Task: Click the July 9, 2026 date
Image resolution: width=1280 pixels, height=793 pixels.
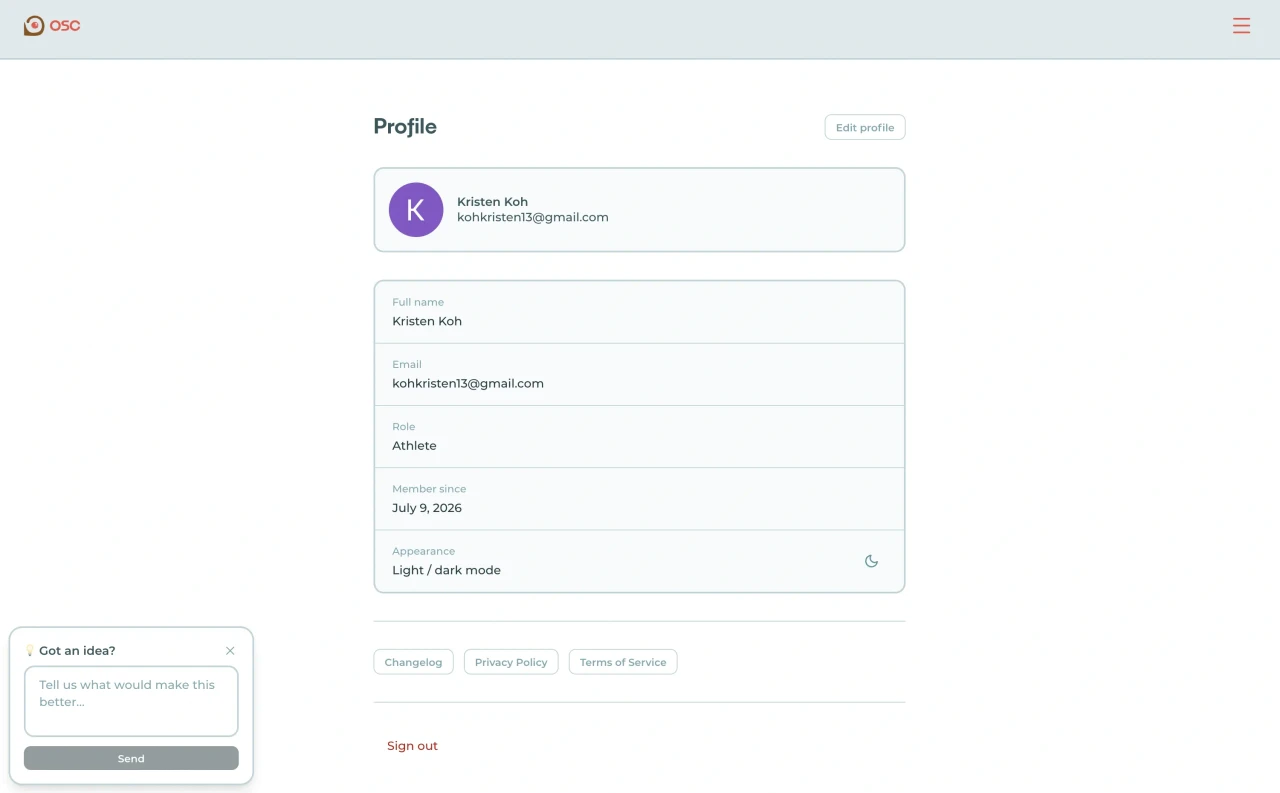Action: click(x=427, y=508)
